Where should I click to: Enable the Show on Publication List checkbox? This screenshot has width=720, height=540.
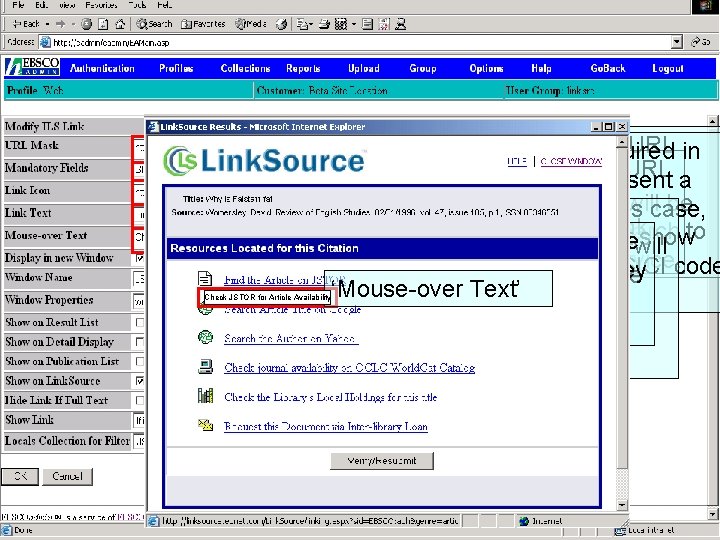tap(140, 361)
